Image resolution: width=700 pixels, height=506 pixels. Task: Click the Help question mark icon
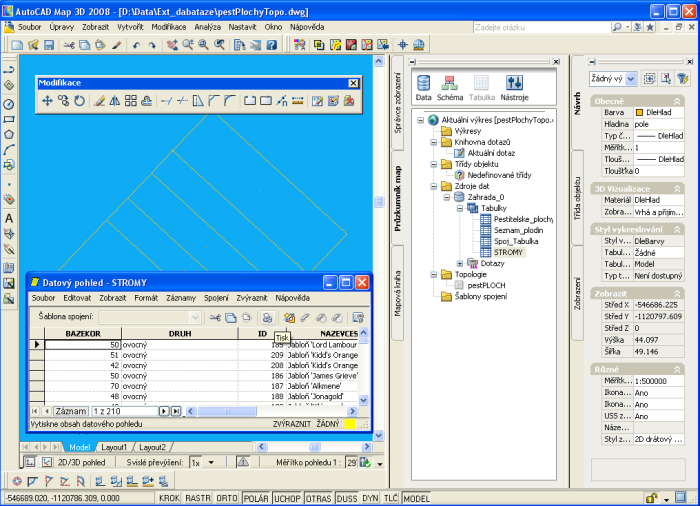(271, 45)
